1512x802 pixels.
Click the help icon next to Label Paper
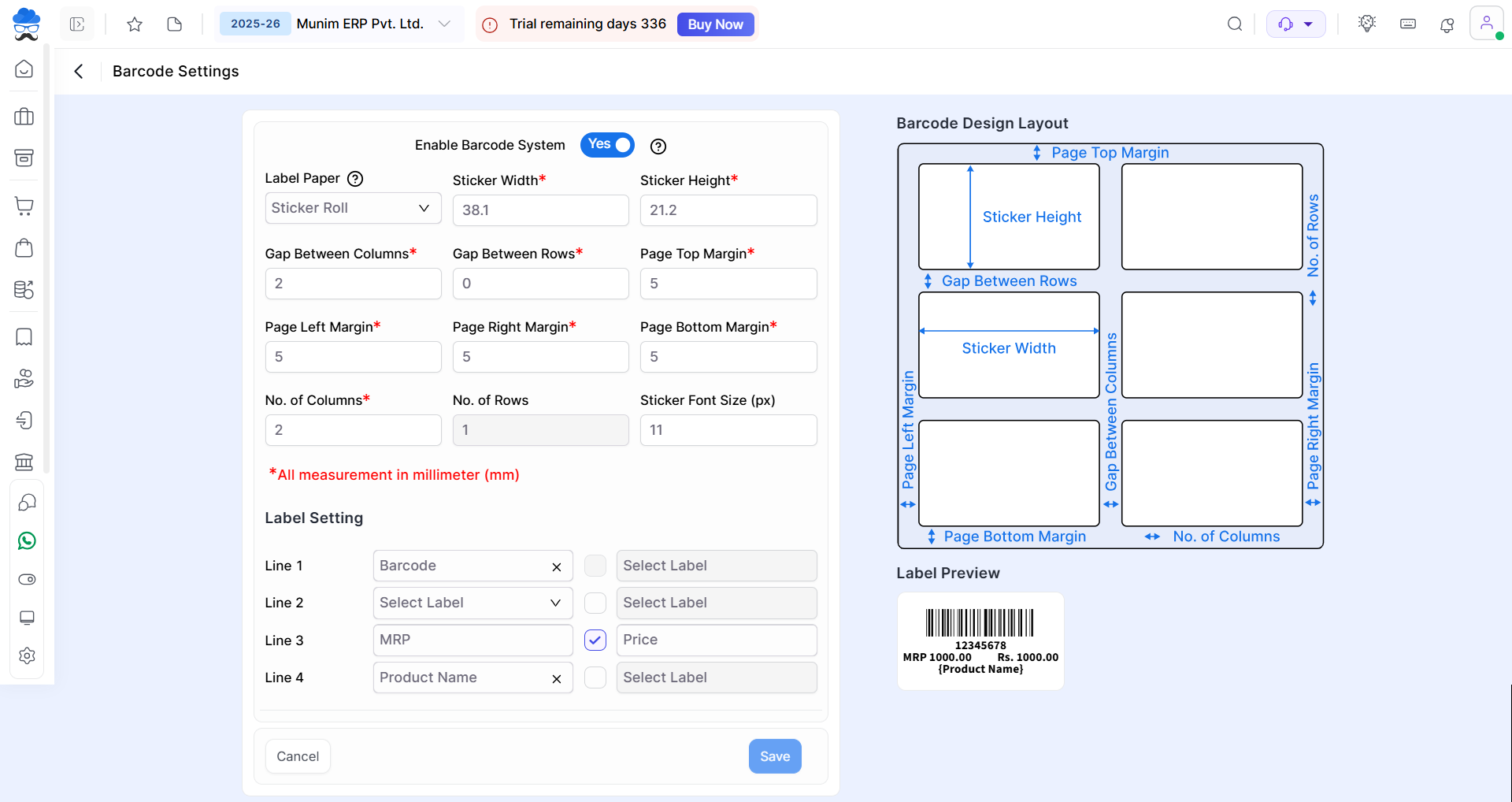[x=355, y=179]
